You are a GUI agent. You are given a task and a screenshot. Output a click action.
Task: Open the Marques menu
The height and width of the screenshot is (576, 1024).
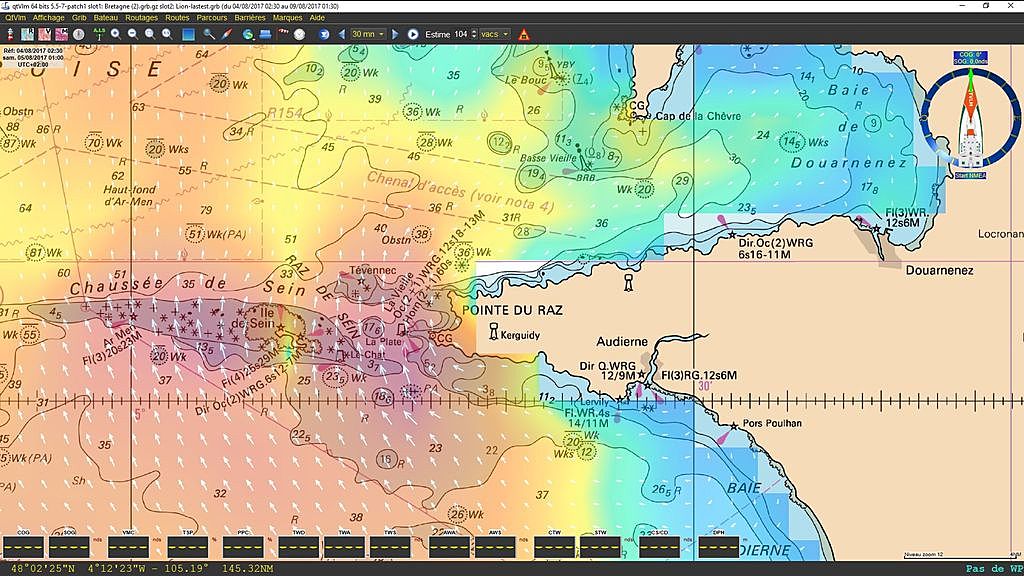coord(287,18)
